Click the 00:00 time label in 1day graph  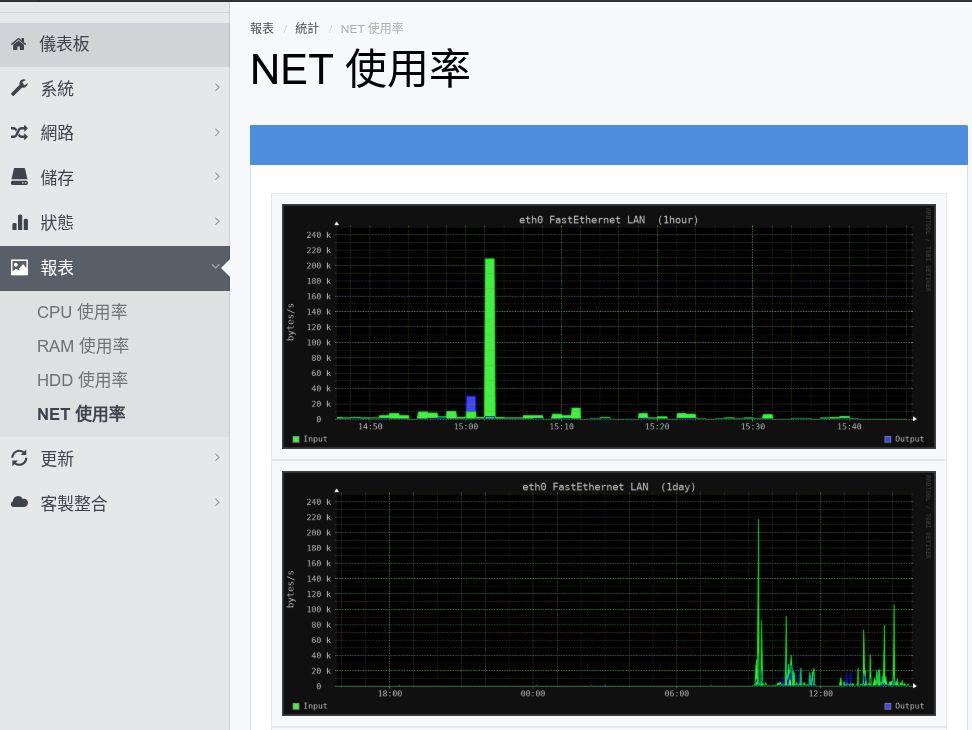[x=533, y=693]
